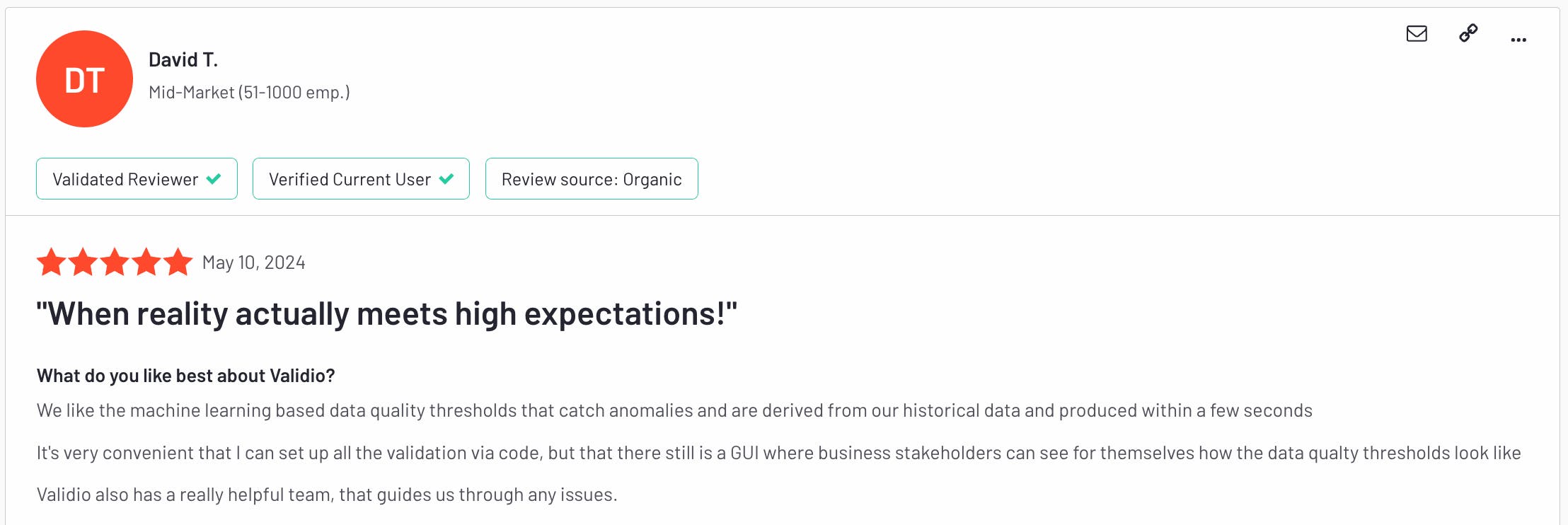The width and height of the screenshot is (1568, 525).
Task: Click the paragraph about Validio's helpful team
Action: click(327, 495)
